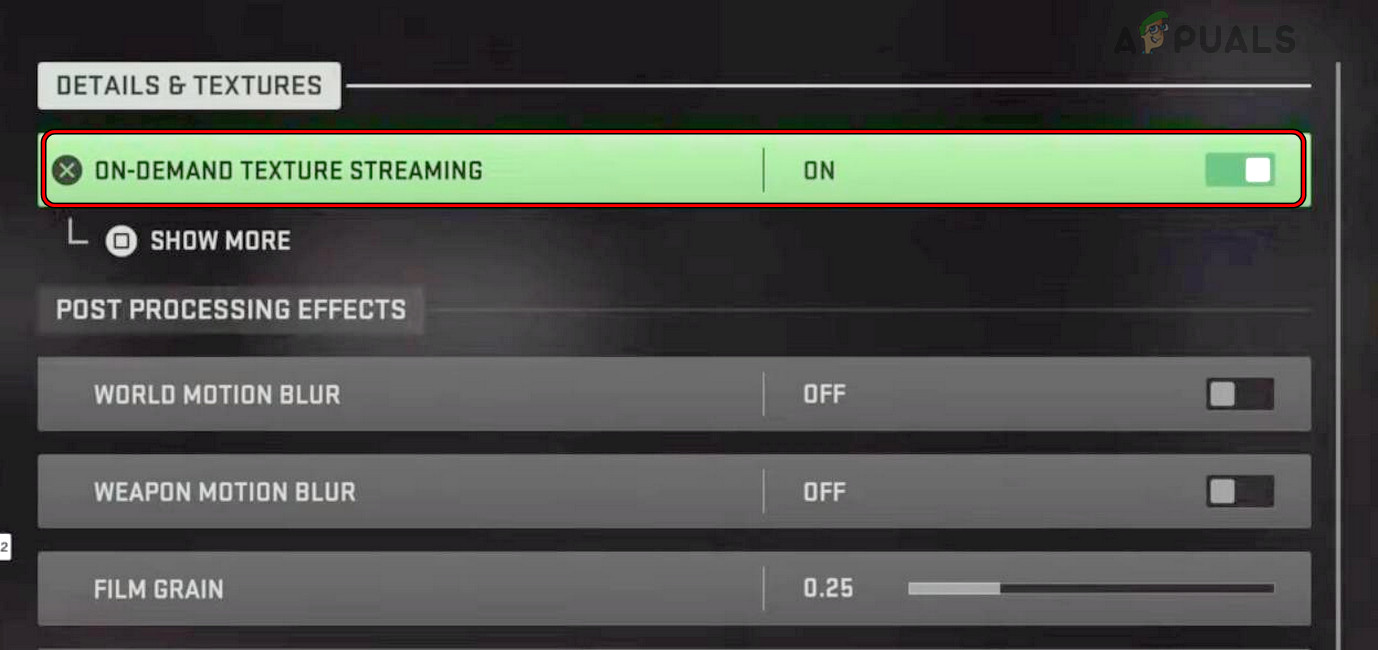This screenshot has width=1378, height=650.
Task: Click the right-side scrollbar
Action: (1338, 300)
